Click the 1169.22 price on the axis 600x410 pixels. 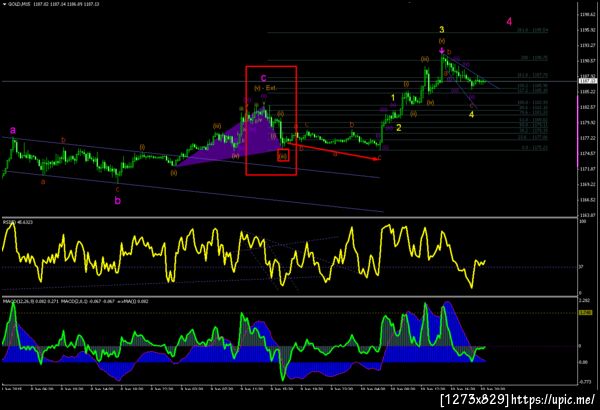tap(587, 185)
